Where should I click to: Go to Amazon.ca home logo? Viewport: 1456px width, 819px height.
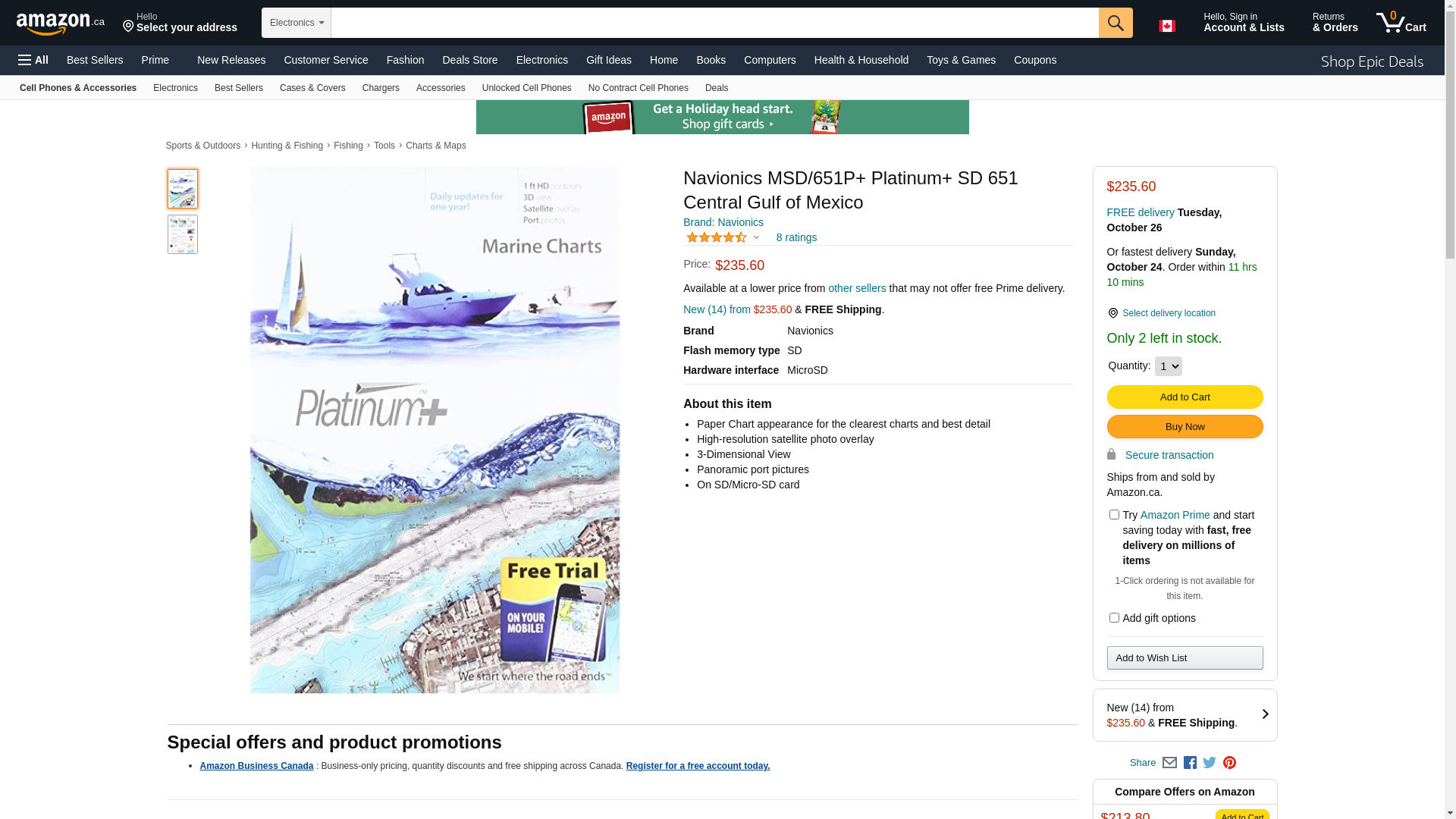[61, 24]
